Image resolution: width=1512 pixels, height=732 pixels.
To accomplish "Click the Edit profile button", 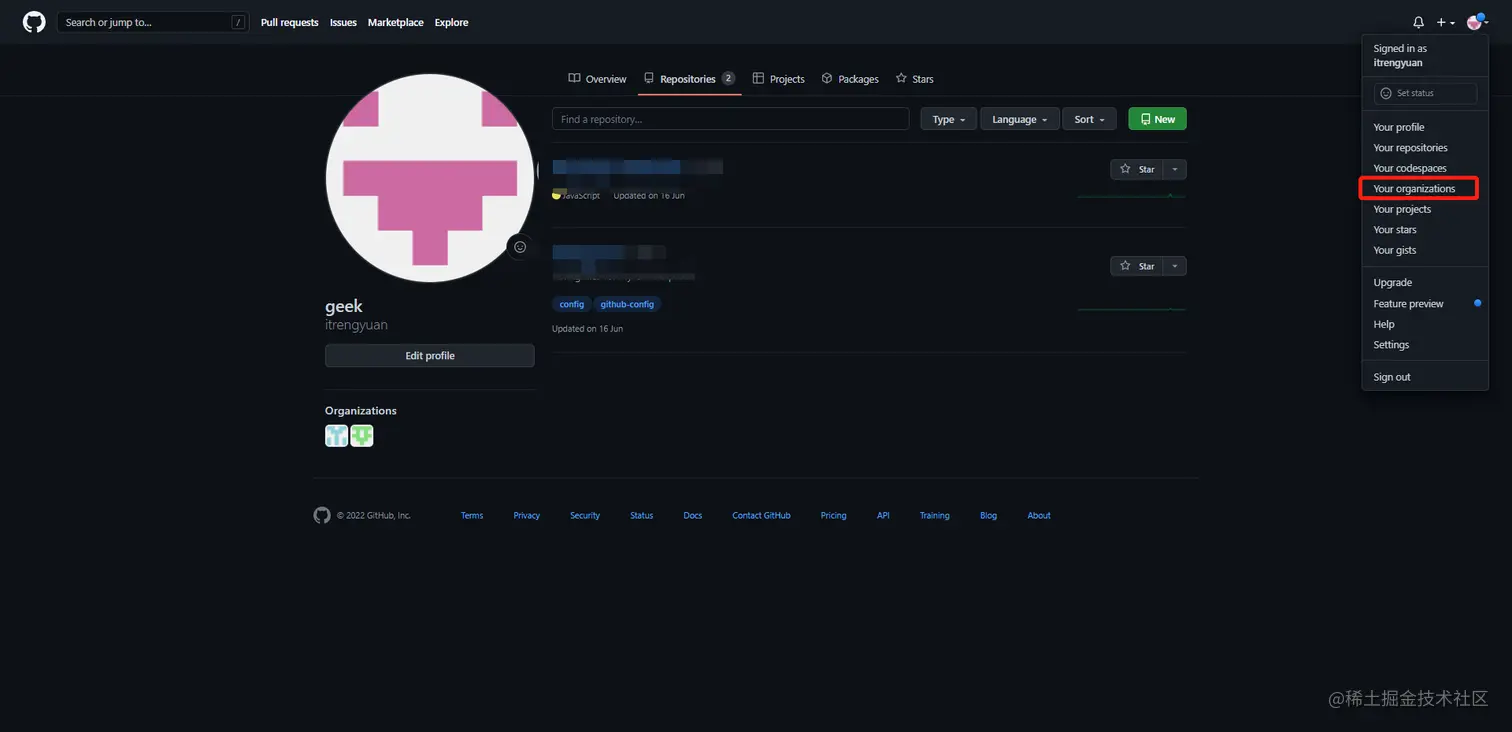I will click(430, 356).
